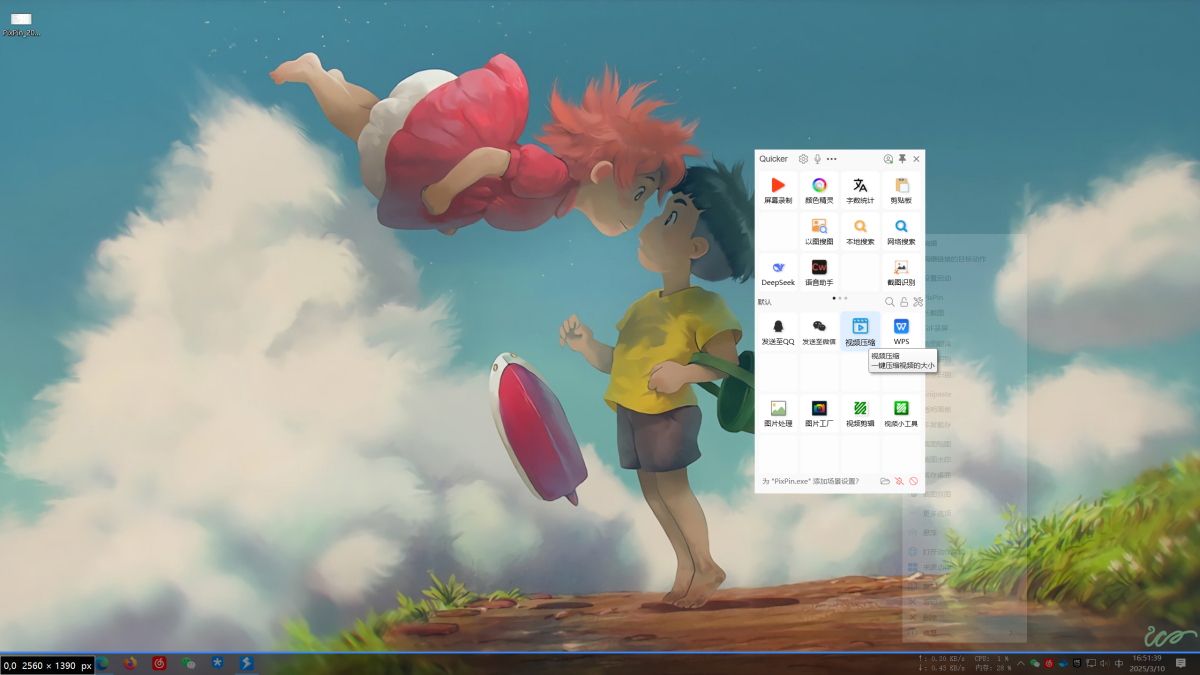
Task: Click the folder icon in Quicker footer
Action: click(885, 481)
